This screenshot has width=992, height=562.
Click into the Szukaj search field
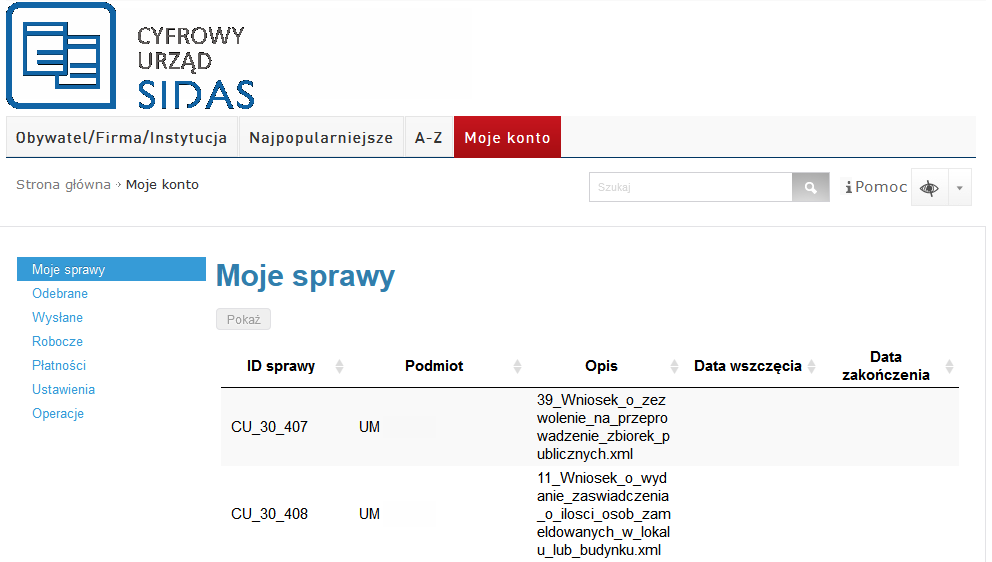point(690,187)
